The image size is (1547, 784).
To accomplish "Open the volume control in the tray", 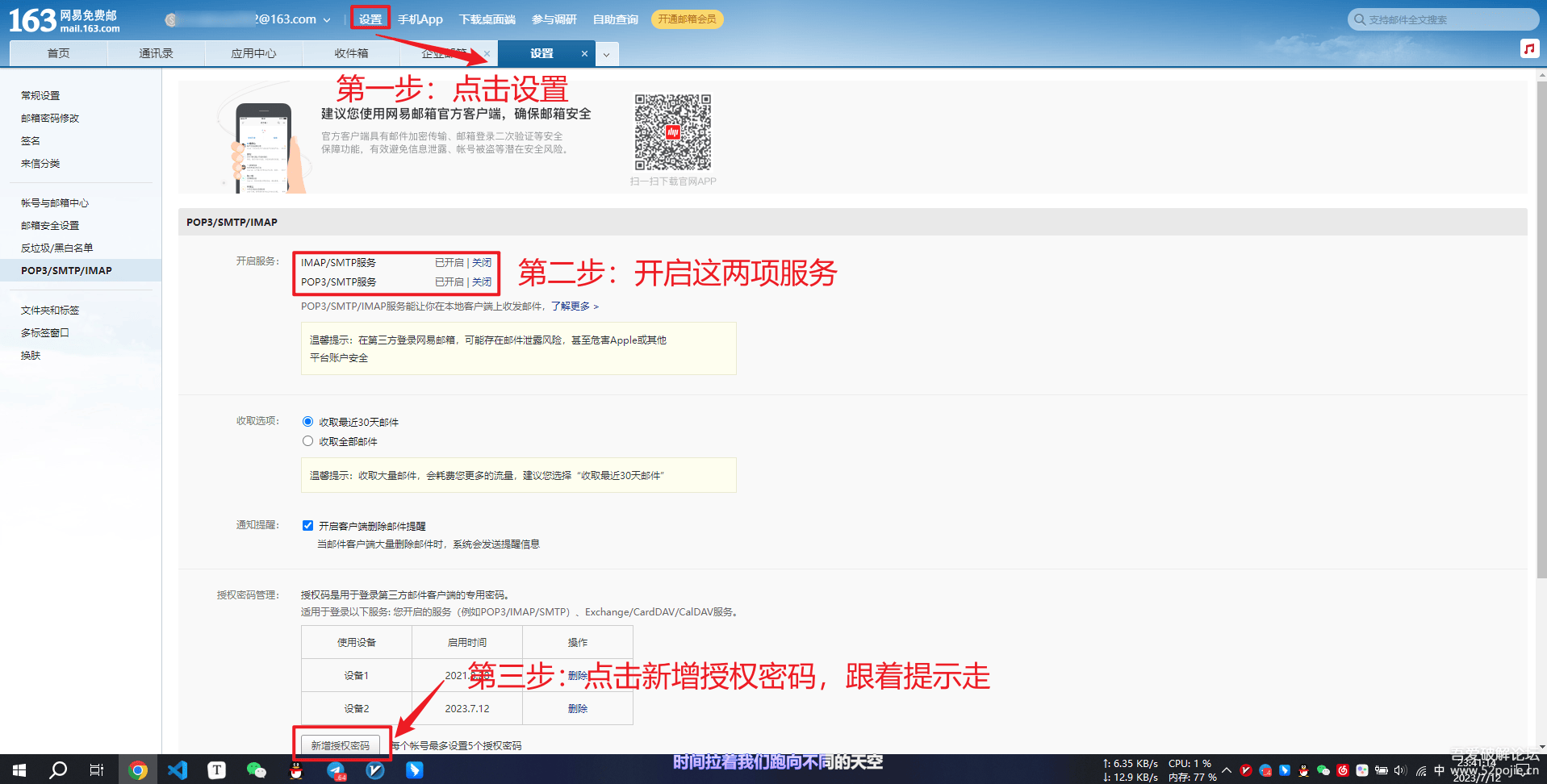I will (x=1400, y=770).
